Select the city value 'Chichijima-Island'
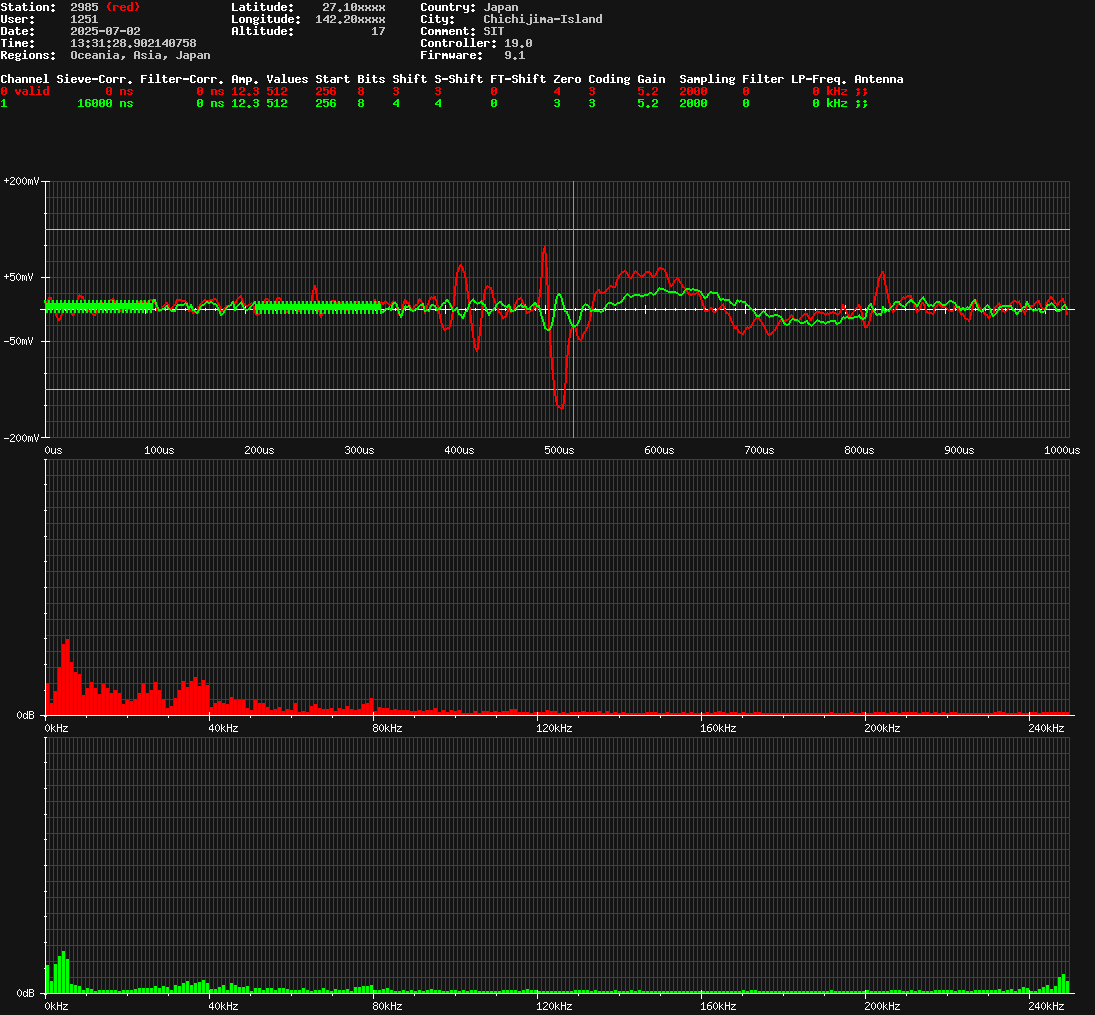This screenshot has height=1015, width=1095. tap(543, 19)
